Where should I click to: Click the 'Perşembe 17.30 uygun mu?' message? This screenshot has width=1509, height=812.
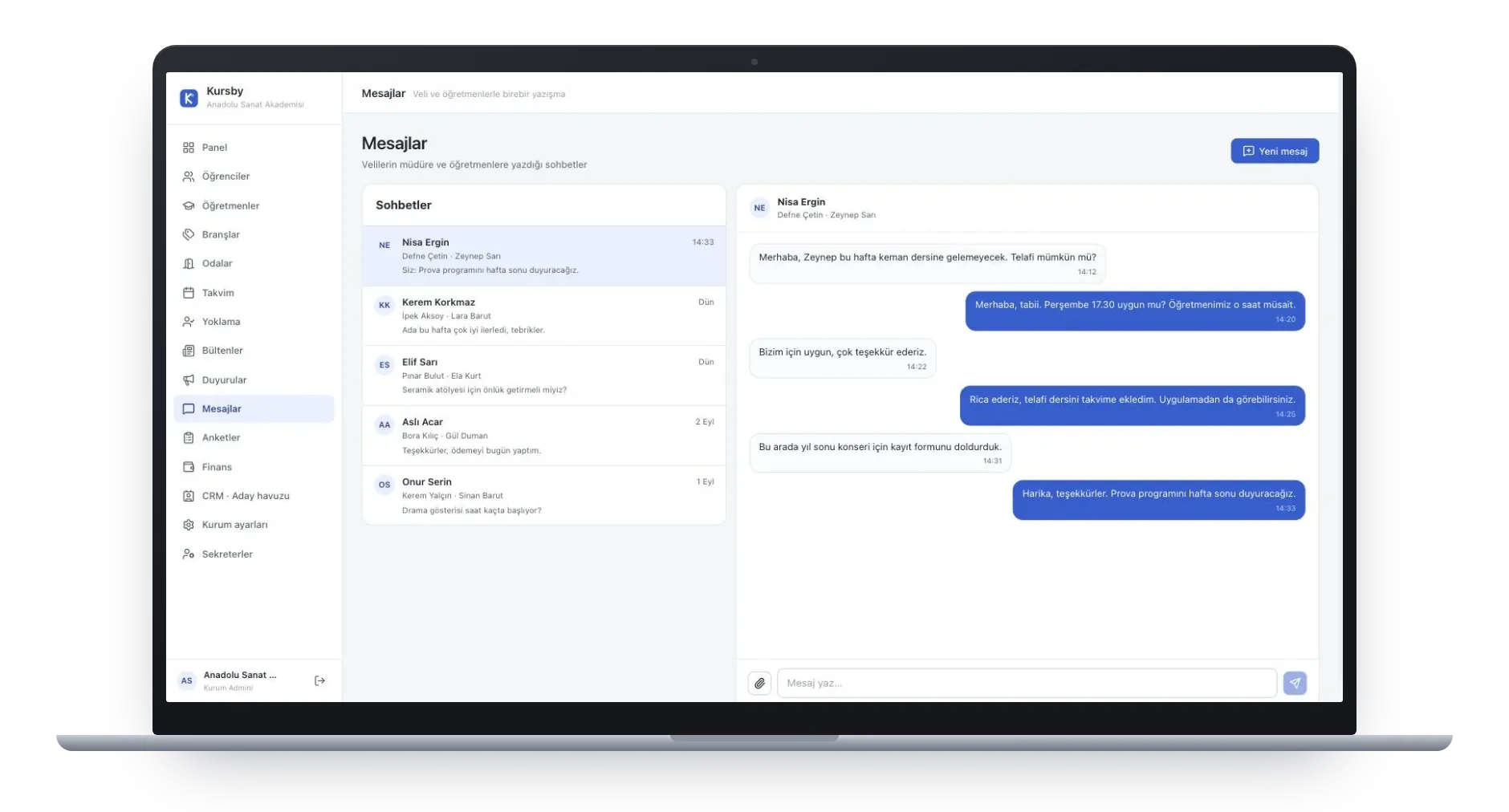[1135, 311]
